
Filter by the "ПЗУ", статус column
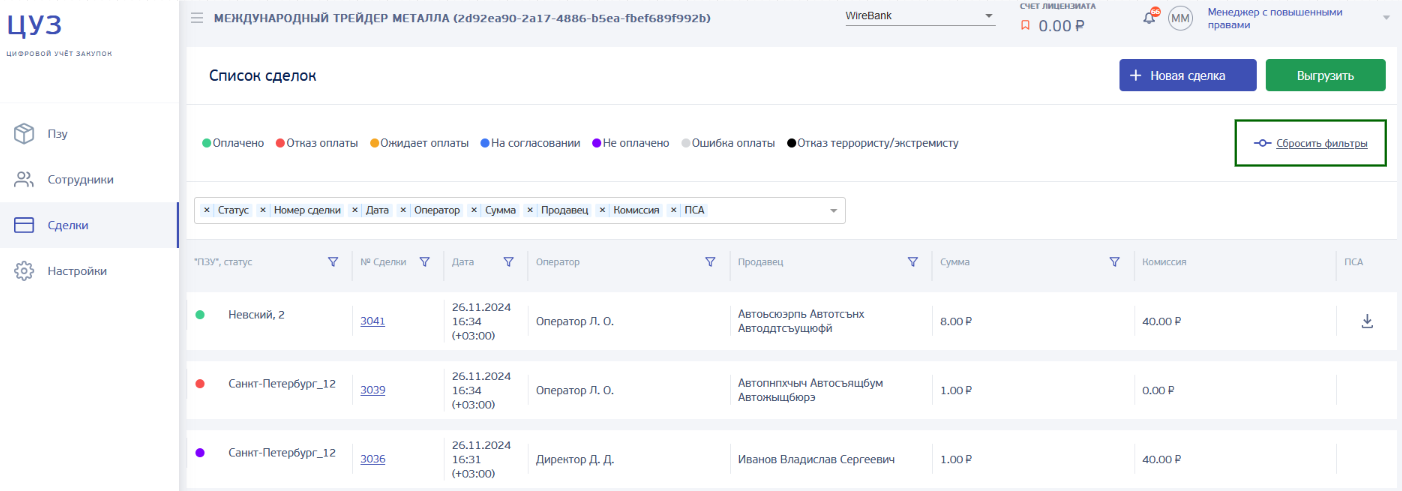pos(333,262)
